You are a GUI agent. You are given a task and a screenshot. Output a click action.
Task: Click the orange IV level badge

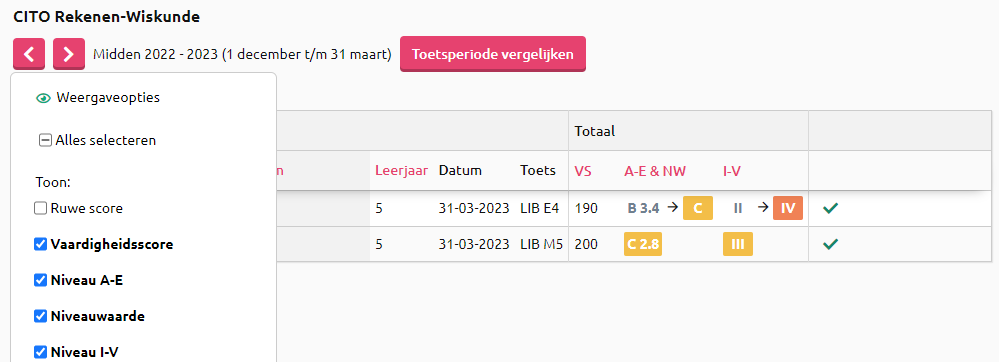788,208
